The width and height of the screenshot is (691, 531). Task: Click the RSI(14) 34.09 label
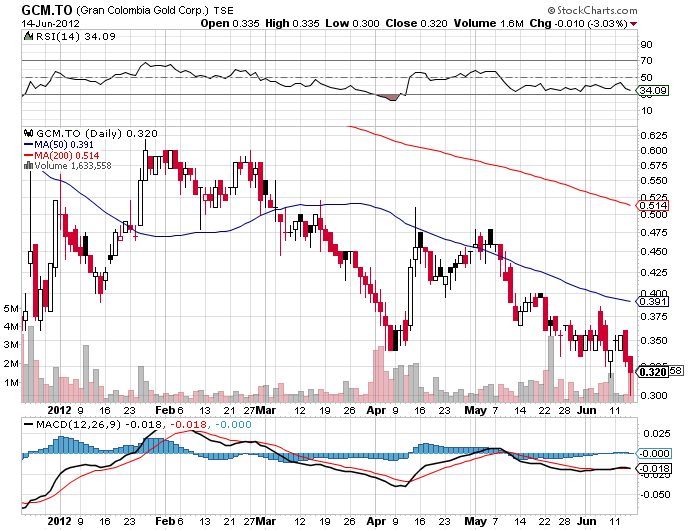click(x=75, y=37)
